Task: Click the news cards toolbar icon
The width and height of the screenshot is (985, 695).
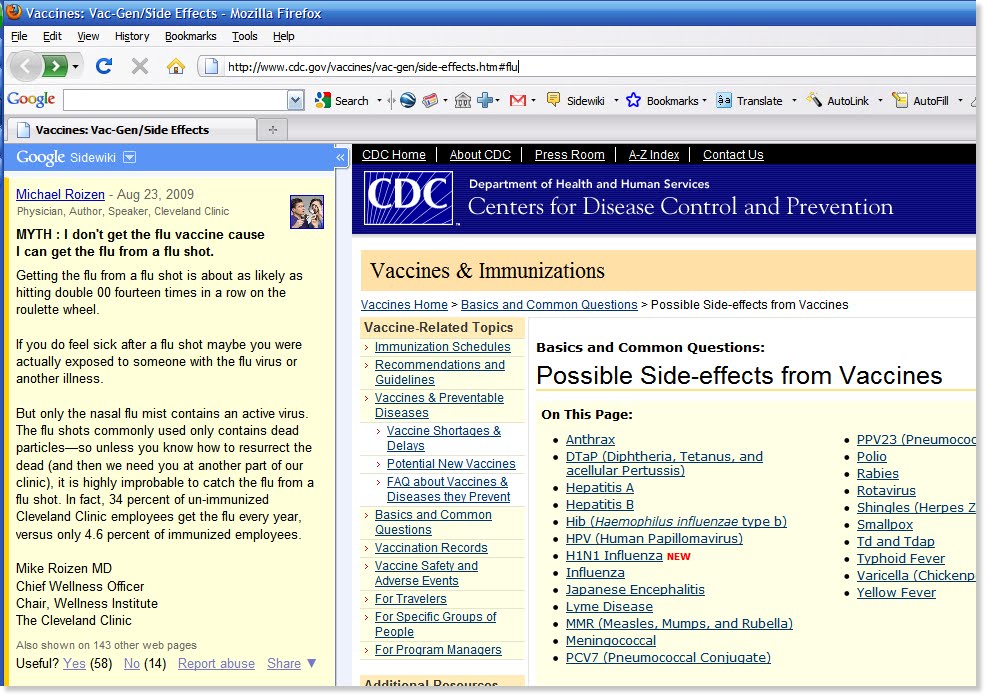Action: (x=430, y=100)
